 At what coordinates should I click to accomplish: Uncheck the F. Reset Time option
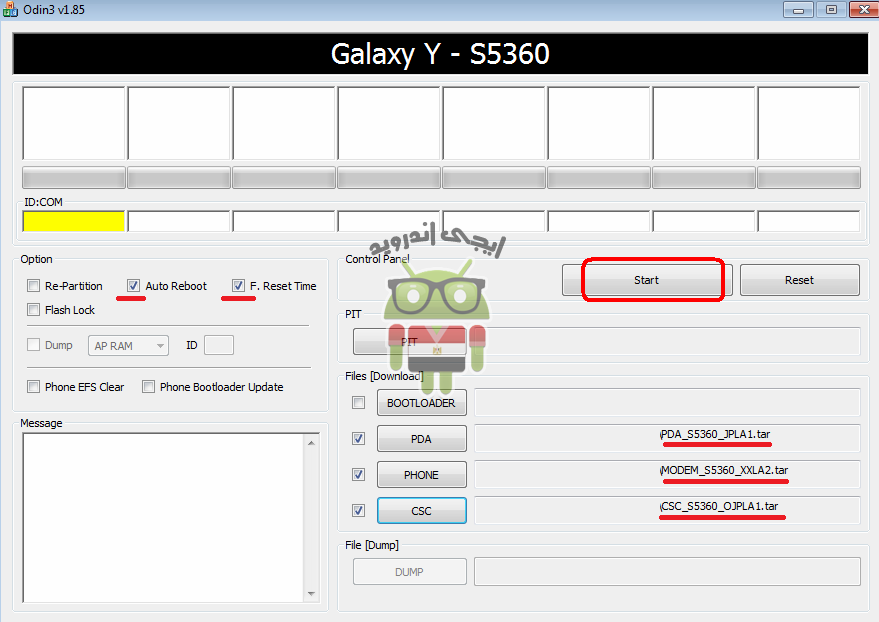238,286
